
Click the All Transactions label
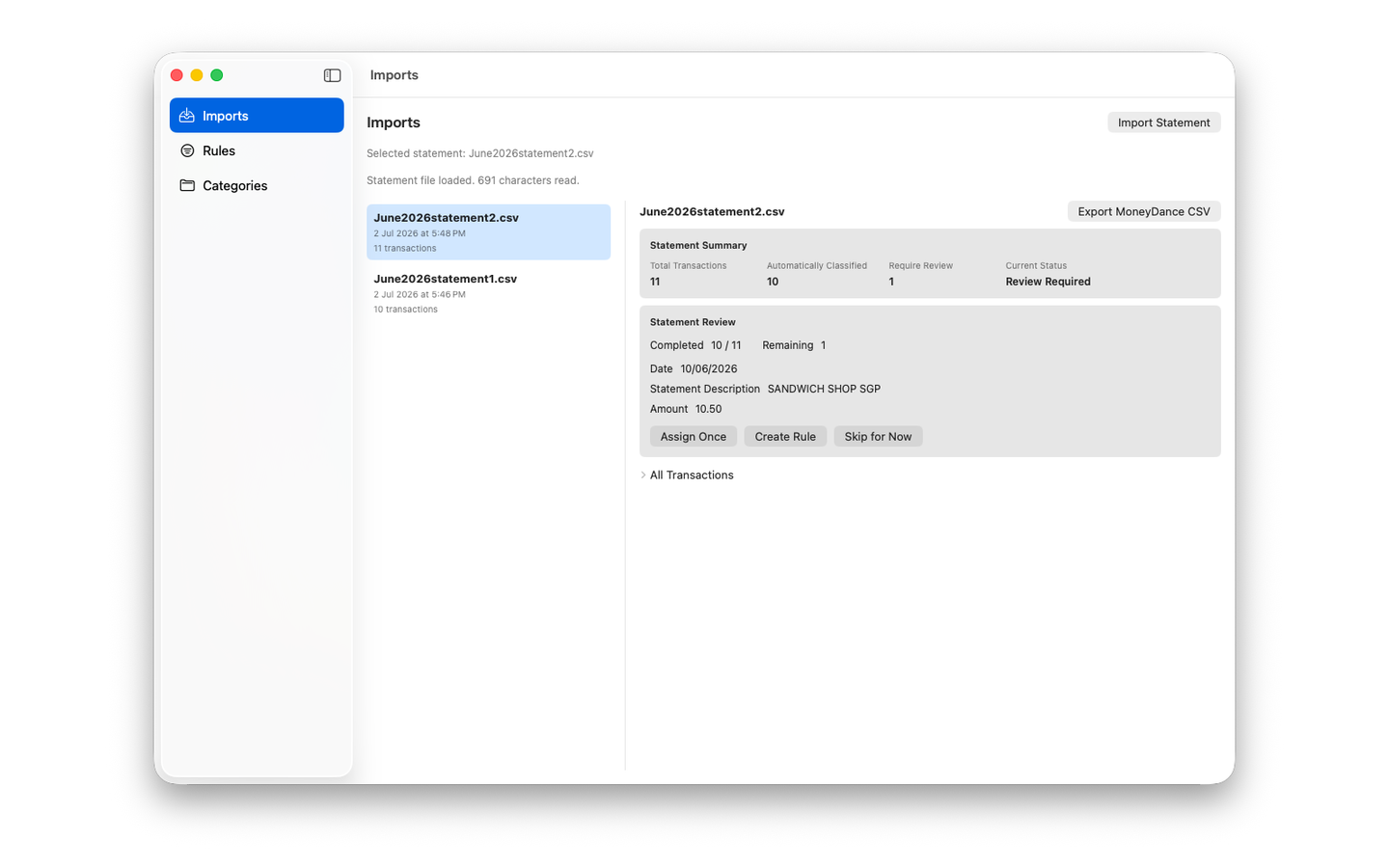pyautogui.click(x=692, y=475)
